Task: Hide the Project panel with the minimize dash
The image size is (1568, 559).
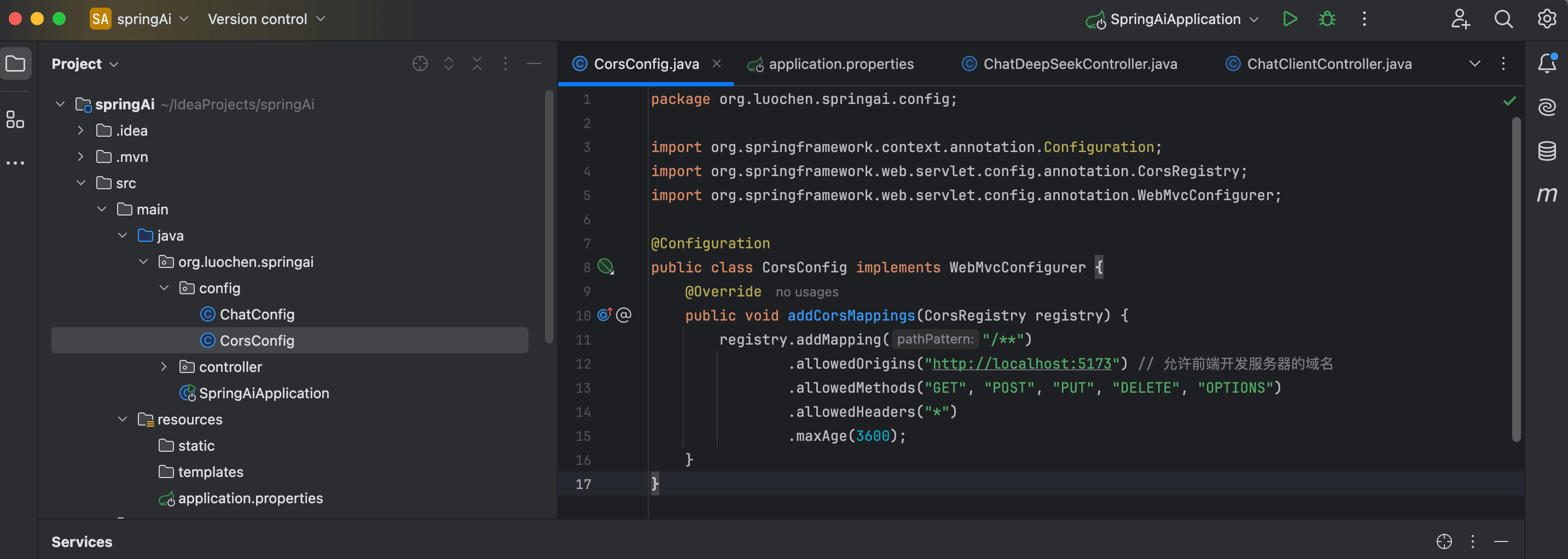Action: 534,64
